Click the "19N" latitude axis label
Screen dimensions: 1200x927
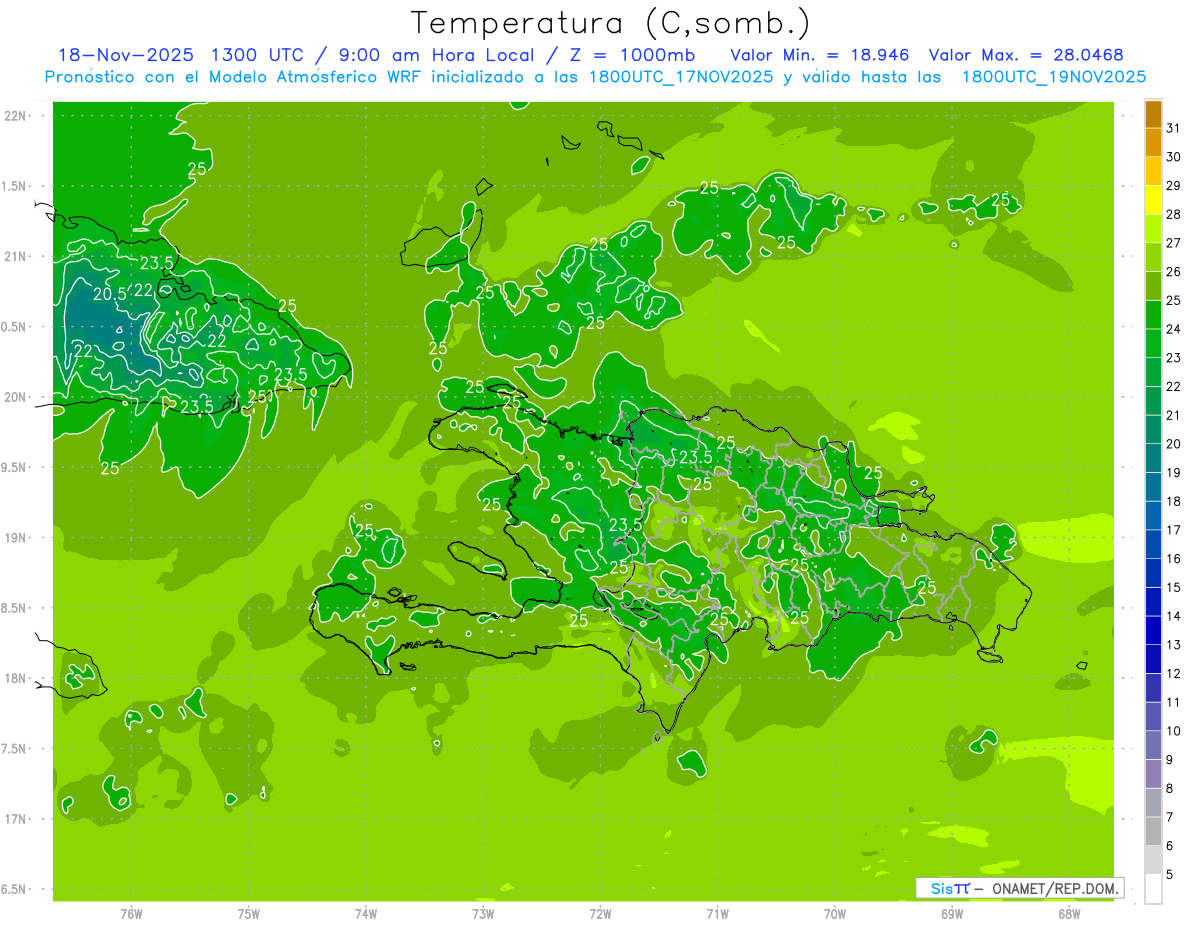(x=17, y=538)
